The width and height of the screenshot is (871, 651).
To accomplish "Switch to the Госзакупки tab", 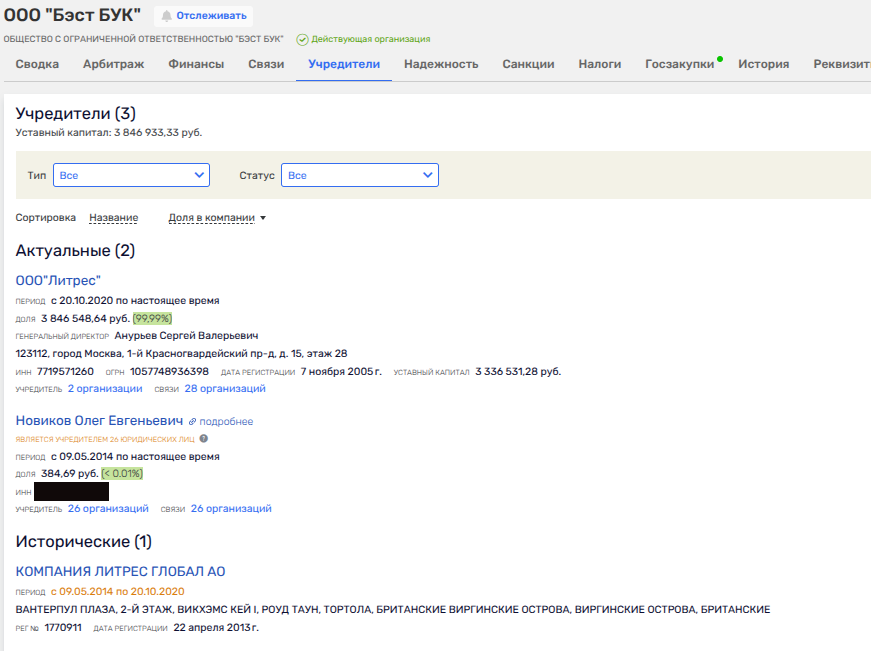I will [680, 64].
